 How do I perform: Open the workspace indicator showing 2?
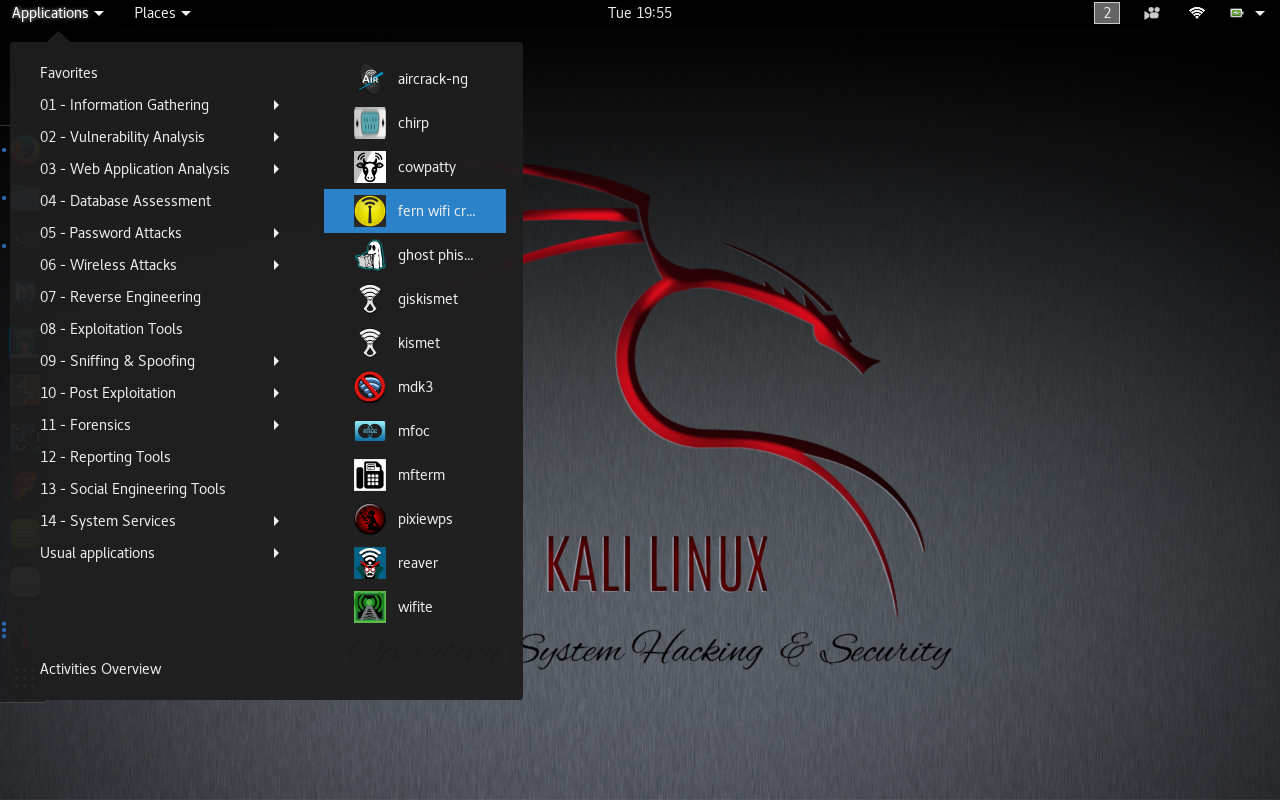tap(1107, 13)
